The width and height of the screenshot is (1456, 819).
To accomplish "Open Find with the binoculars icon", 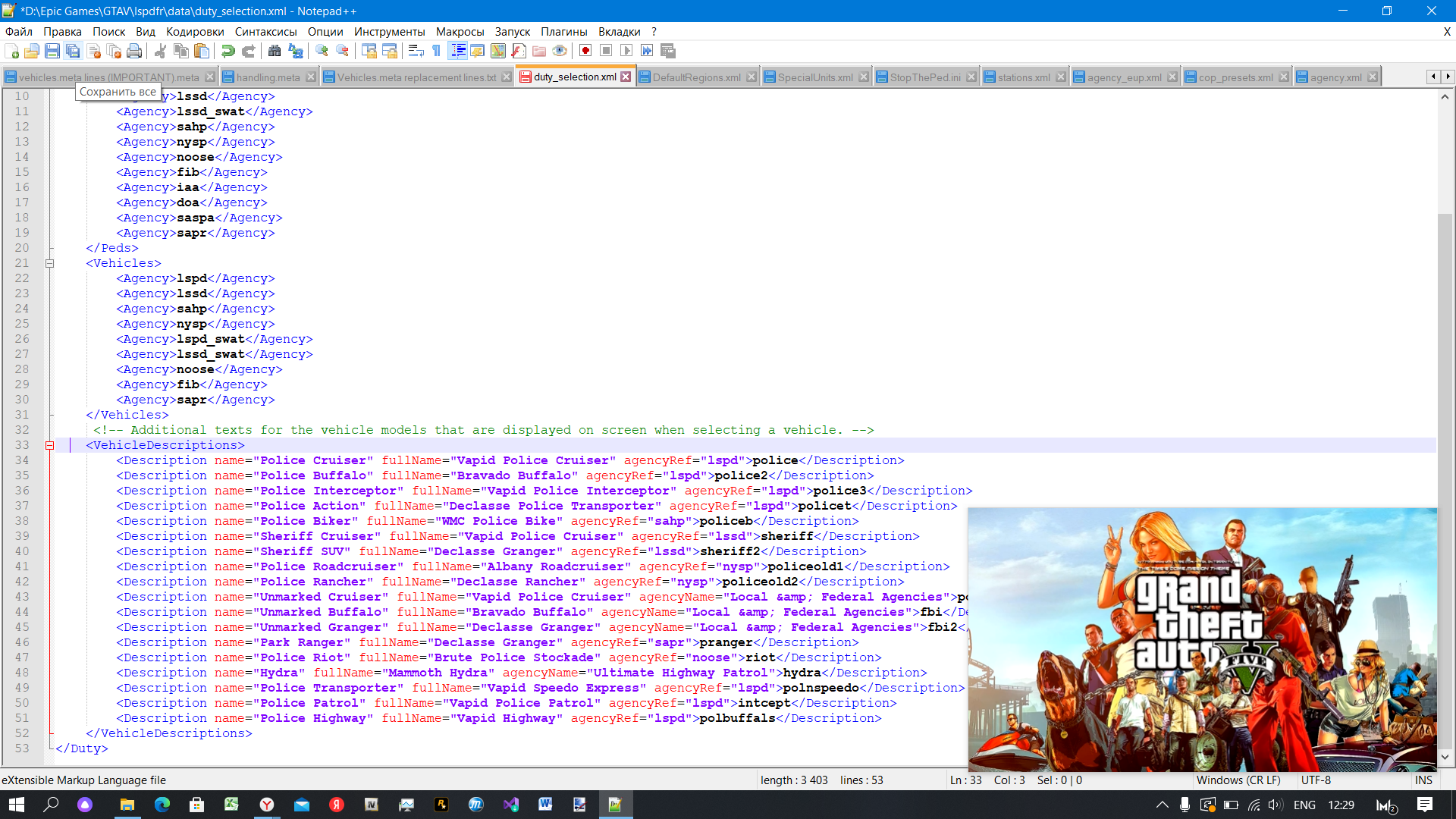I will [275, 51].
